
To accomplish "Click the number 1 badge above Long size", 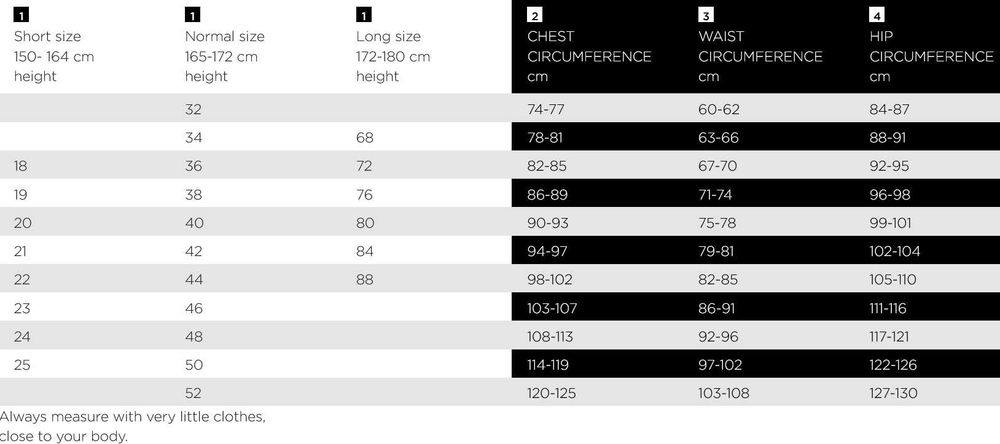I will pos(363,15).
